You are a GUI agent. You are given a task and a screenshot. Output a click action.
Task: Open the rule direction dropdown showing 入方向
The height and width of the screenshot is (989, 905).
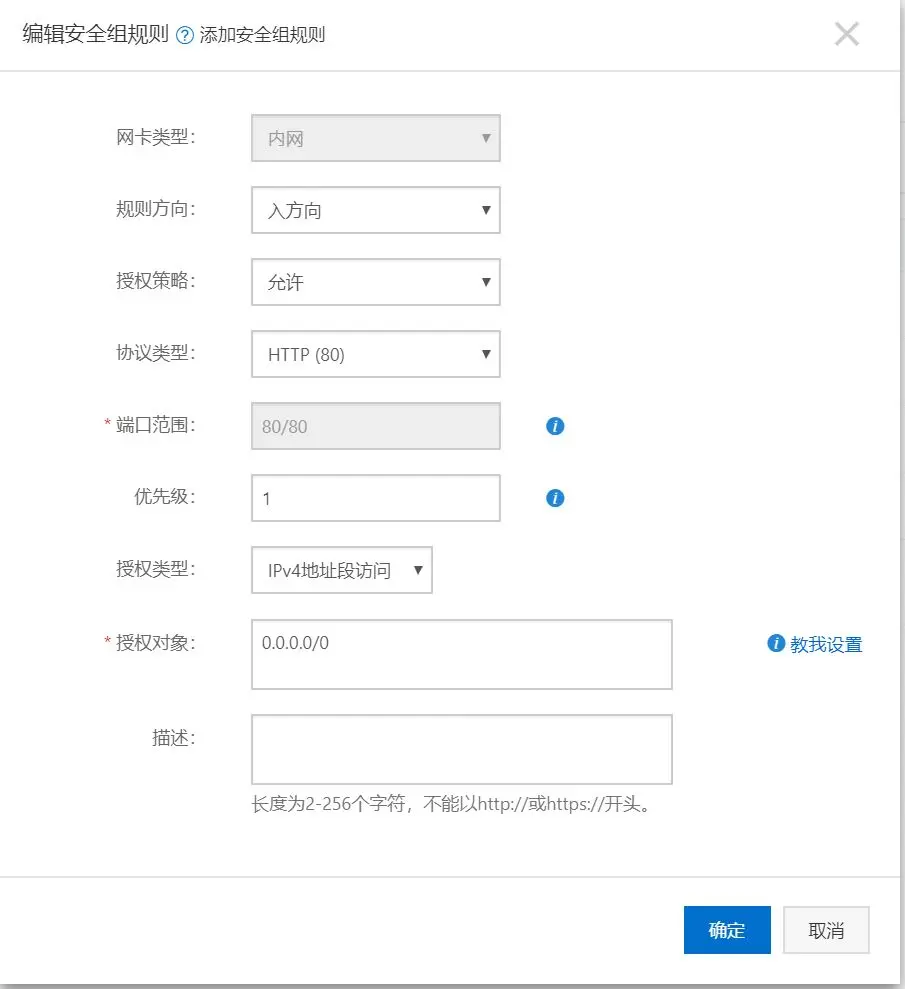point(375,210)
